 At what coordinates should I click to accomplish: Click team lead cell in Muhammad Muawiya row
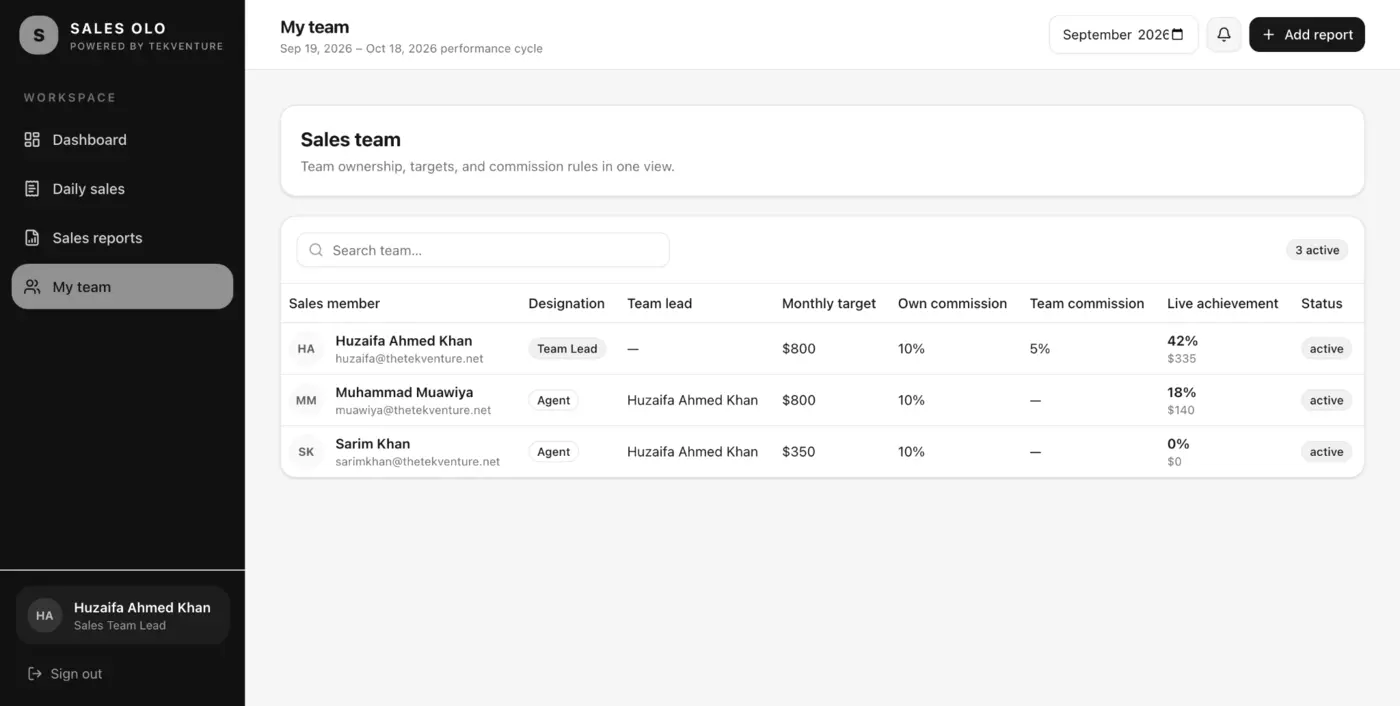(692, 400)
